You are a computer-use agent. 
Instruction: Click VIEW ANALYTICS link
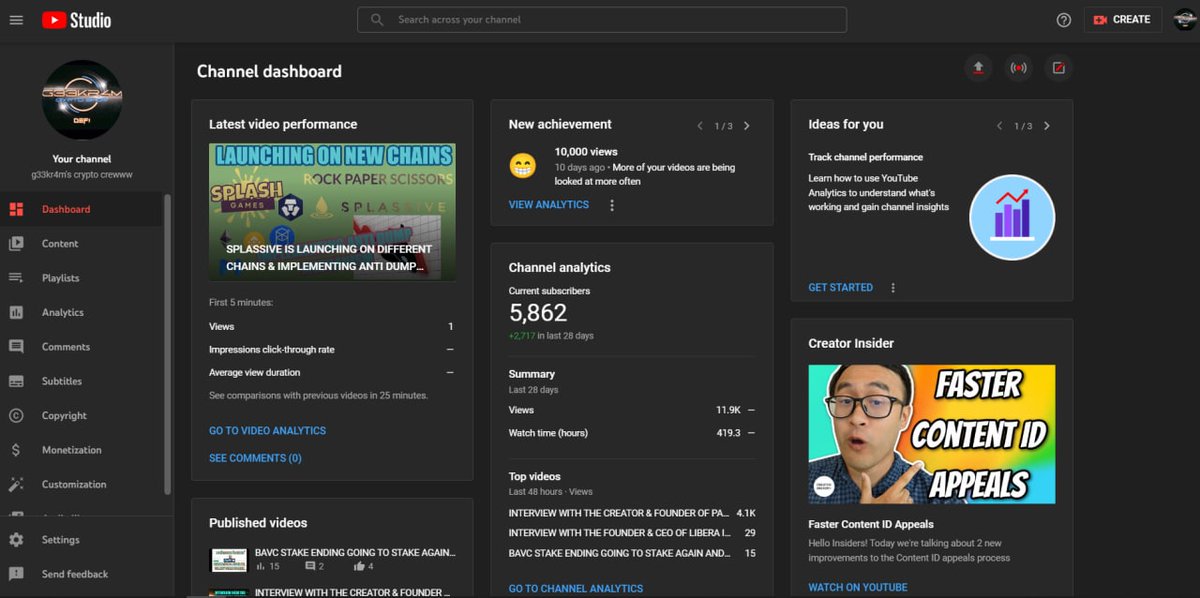click(549, 205)
